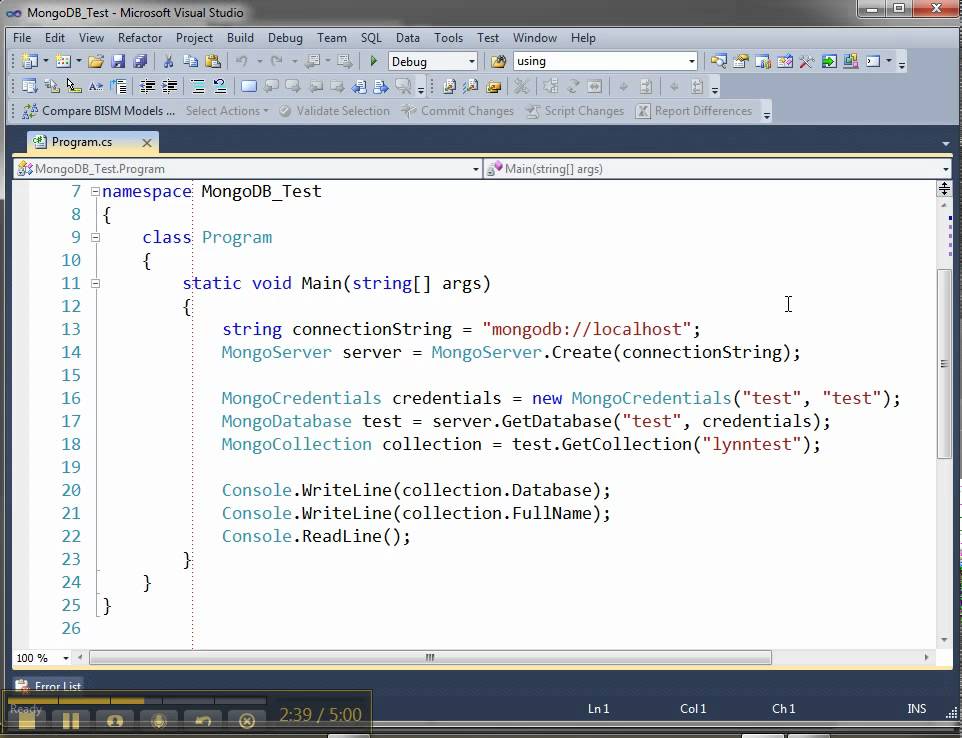
Task: Decrease line indent using the toolbar icon
Action: coord(147,86)
